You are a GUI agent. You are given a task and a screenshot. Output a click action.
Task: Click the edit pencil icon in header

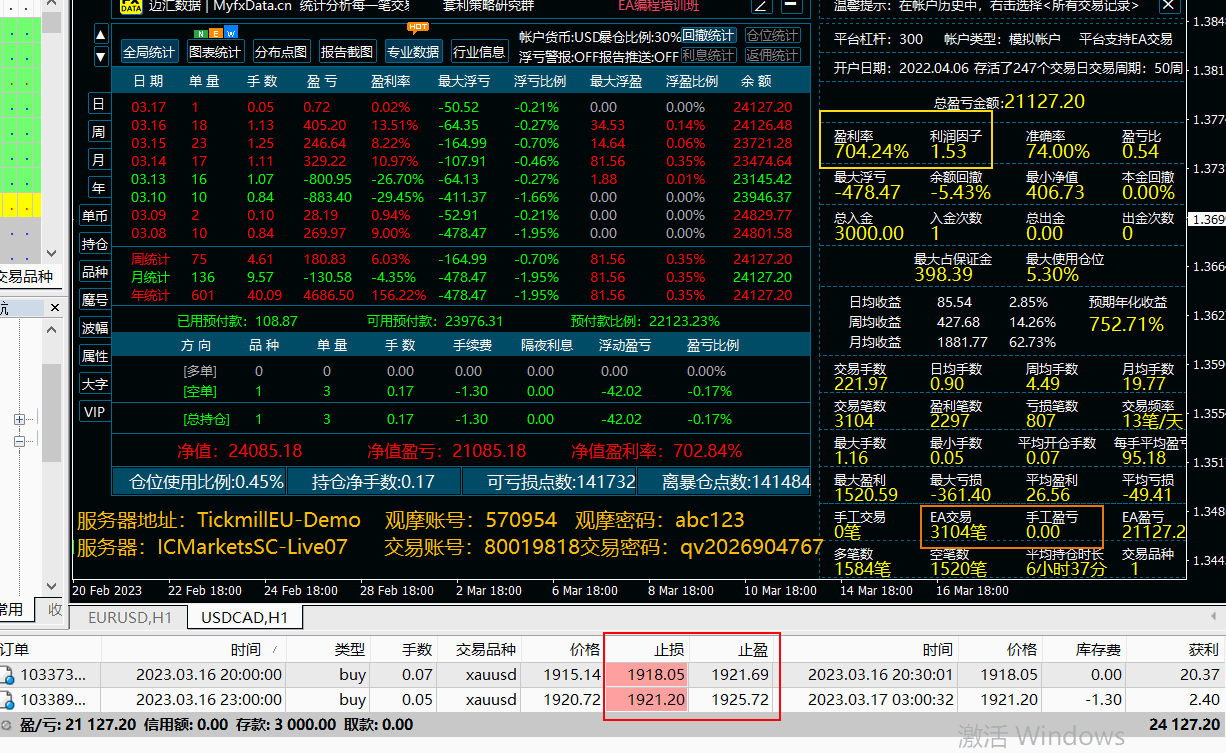762,6
